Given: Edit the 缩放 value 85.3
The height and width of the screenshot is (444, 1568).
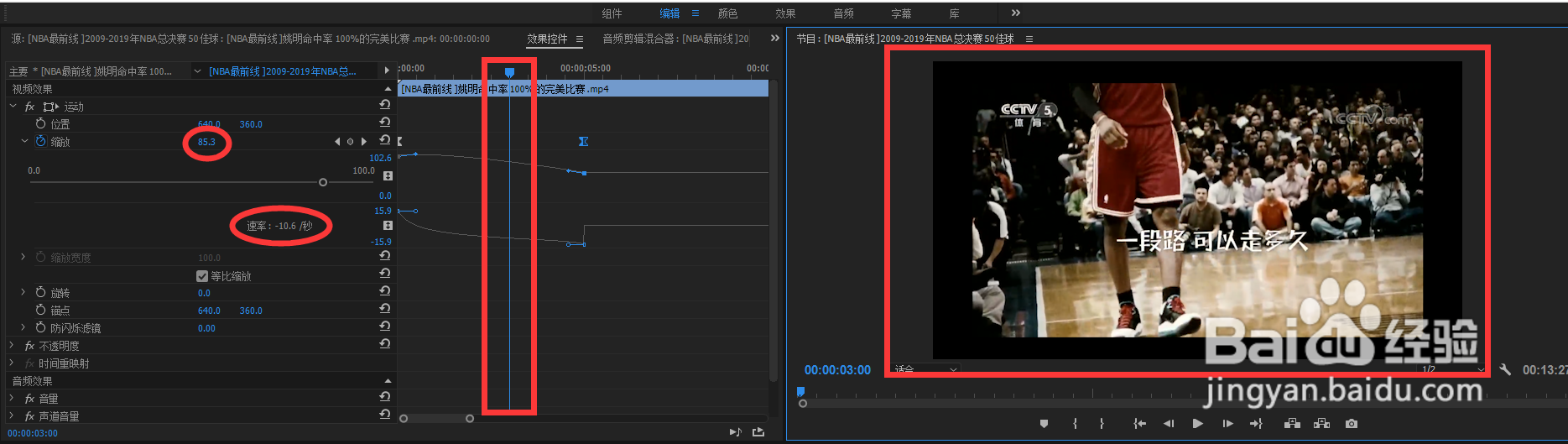Looking at the screenshot, I should [206, 142].
